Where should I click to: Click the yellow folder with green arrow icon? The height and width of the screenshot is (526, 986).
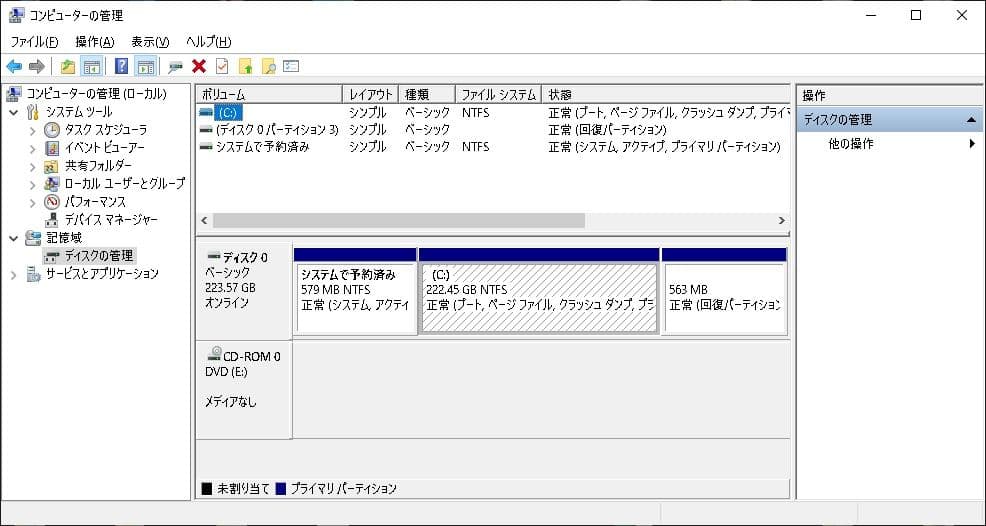245,66
